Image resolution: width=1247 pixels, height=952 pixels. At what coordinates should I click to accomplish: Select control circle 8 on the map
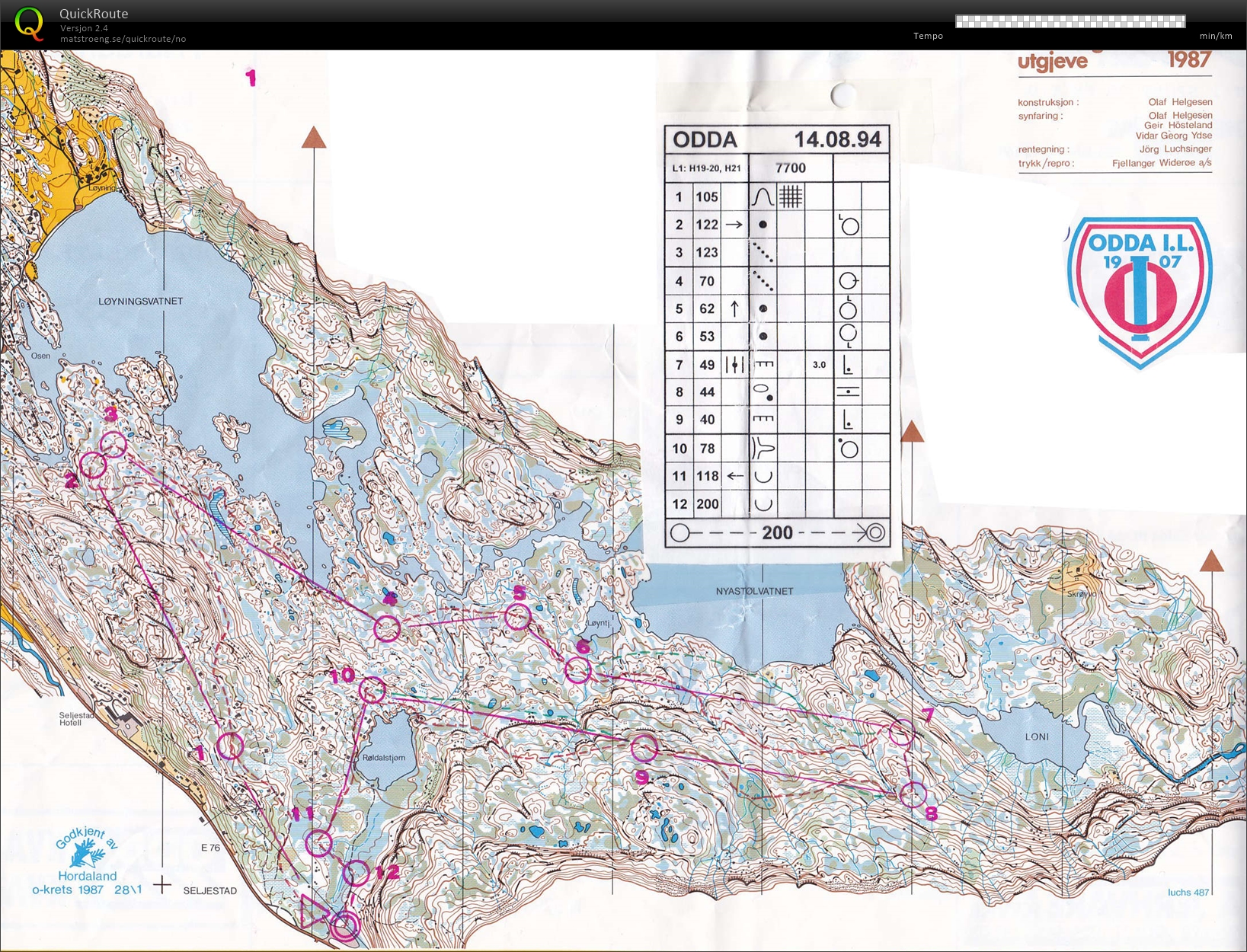[913, 794]
